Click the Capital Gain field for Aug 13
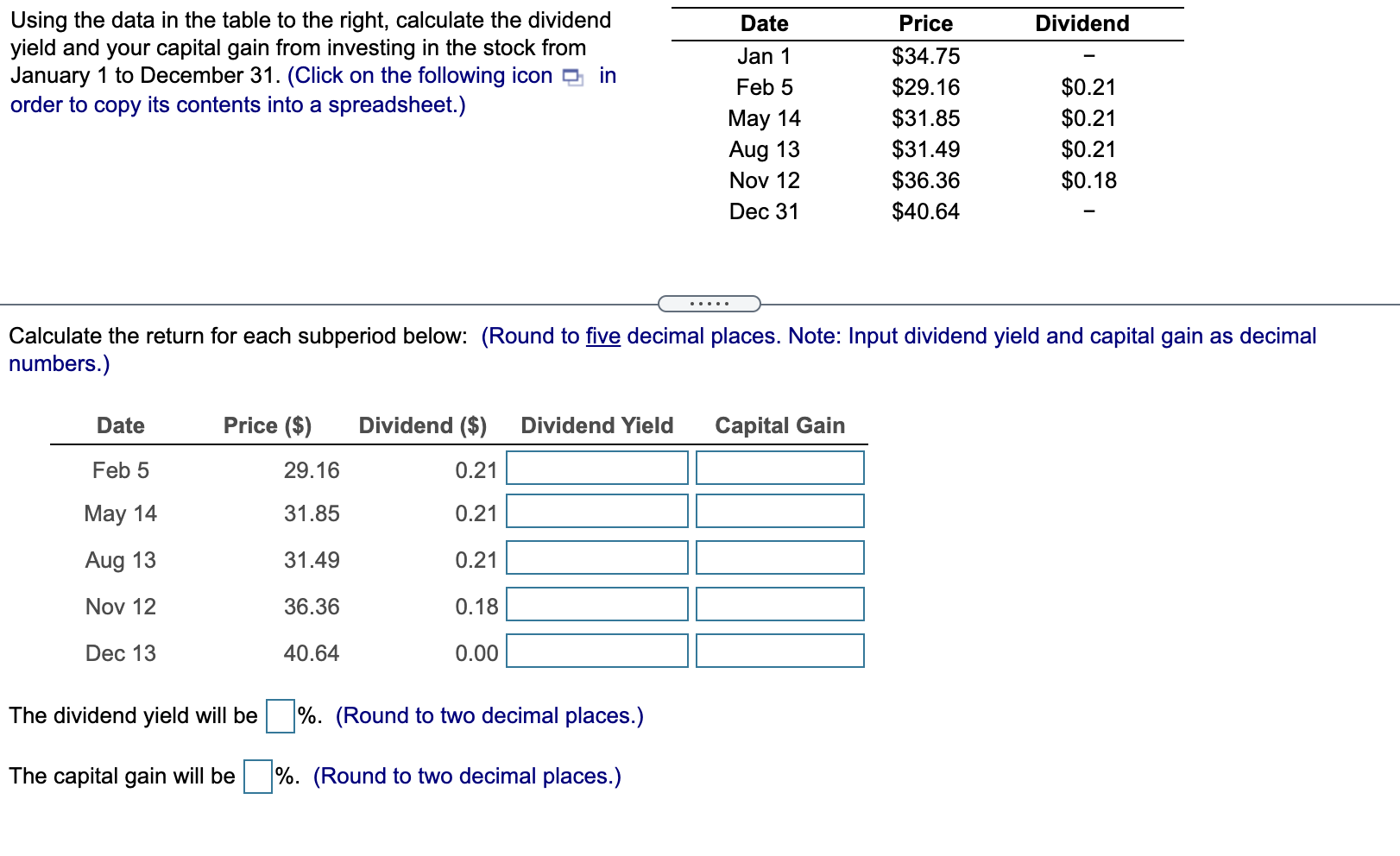Viewport: 1400px width, 856px height. [x=778, y=559]
